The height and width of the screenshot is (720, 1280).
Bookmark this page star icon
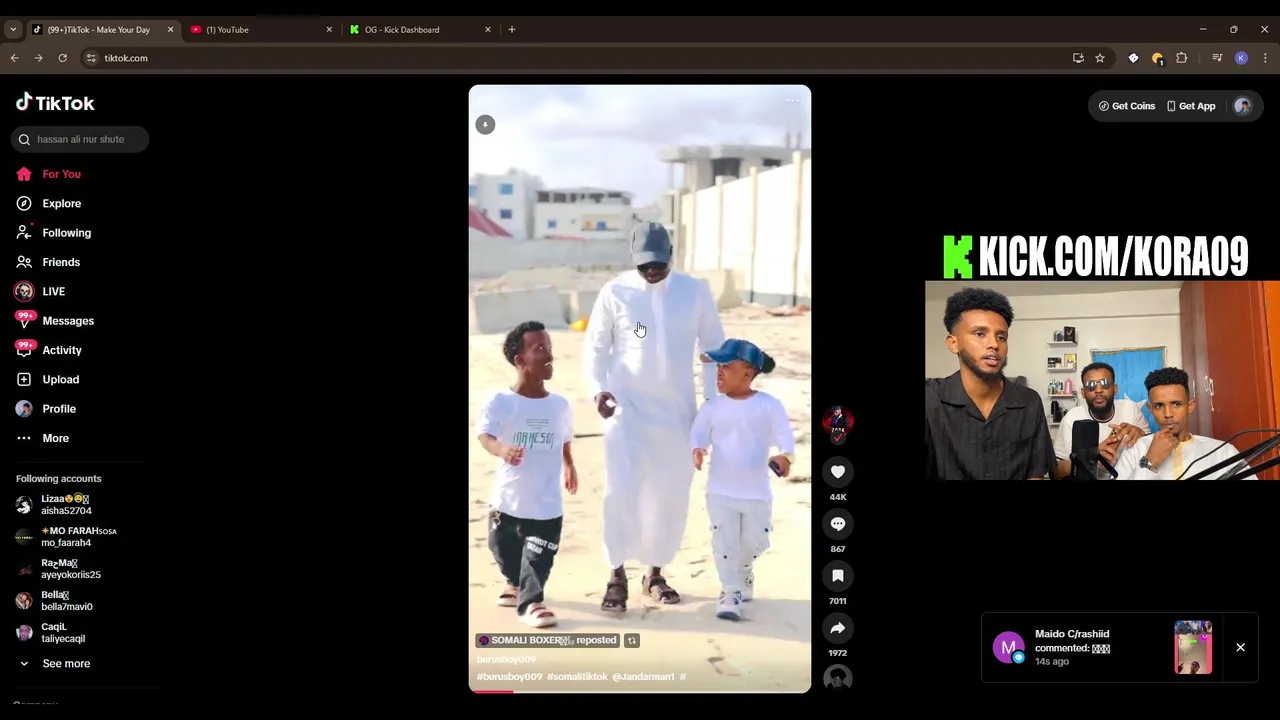point(1100,58)
